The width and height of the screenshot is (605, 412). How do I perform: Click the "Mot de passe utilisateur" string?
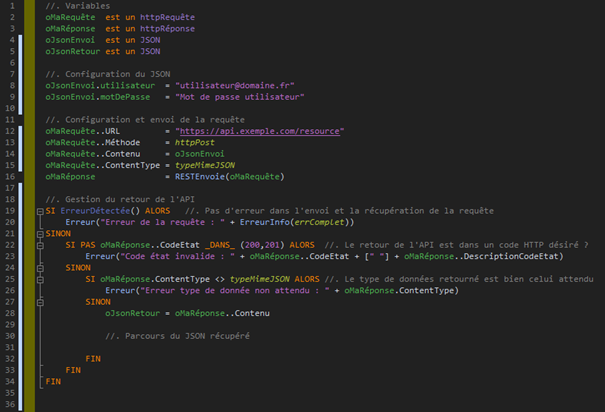tap(240, 97)
